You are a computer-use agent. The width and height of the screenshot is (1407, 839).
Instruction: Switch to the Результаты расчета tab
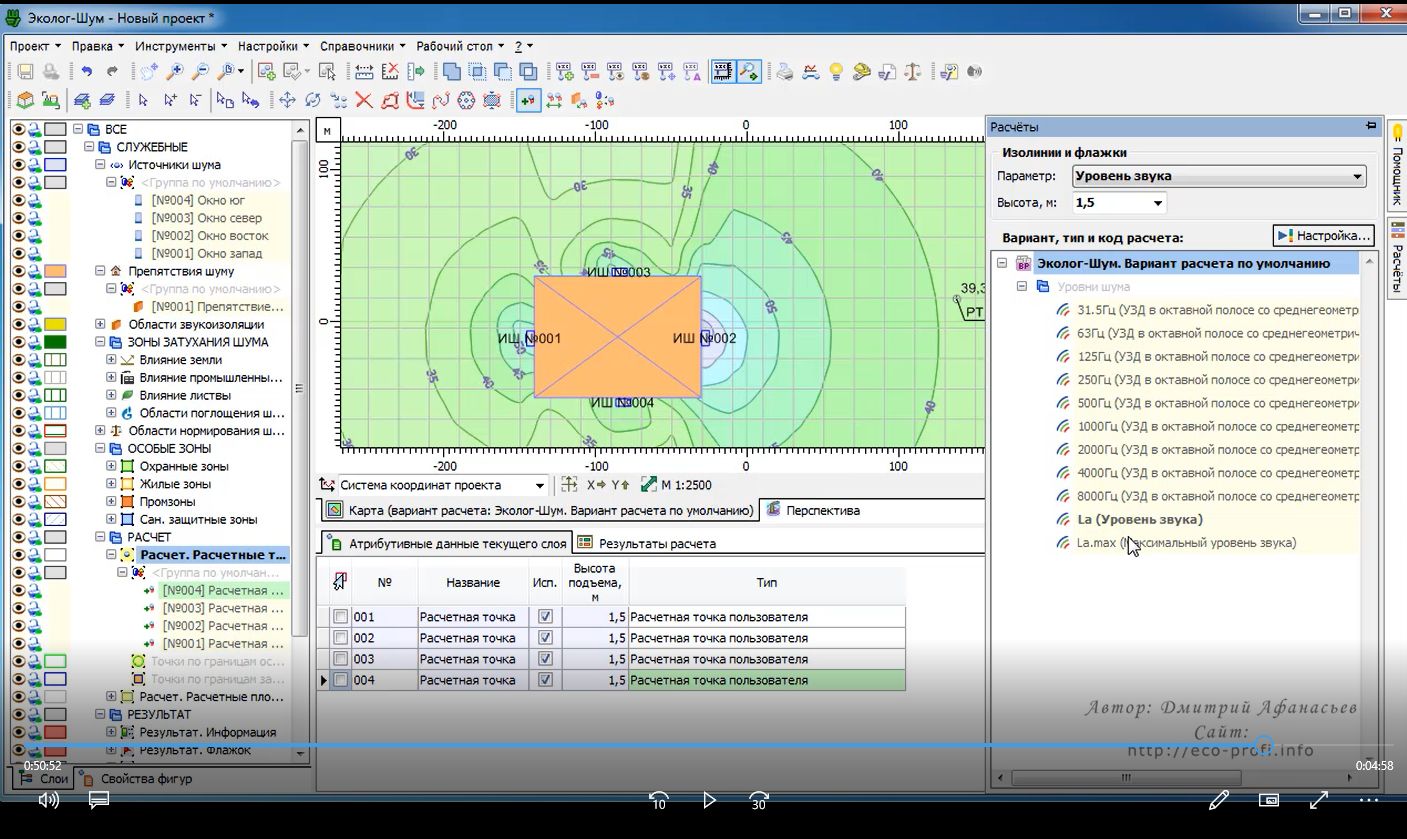648,543
